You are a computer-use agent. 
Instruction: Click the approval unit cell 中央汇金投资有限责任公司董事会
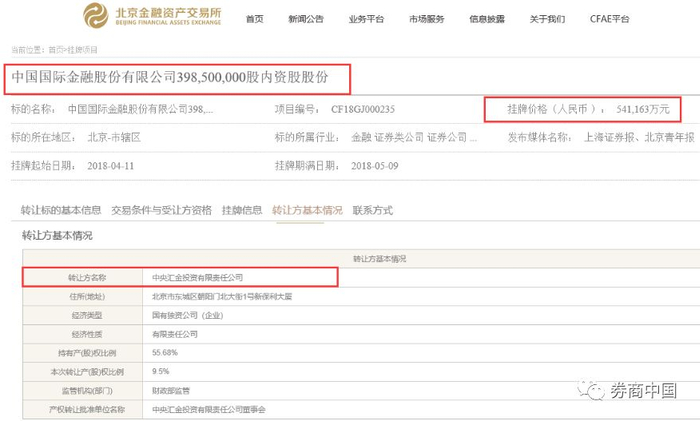click(x=208, y=409)
